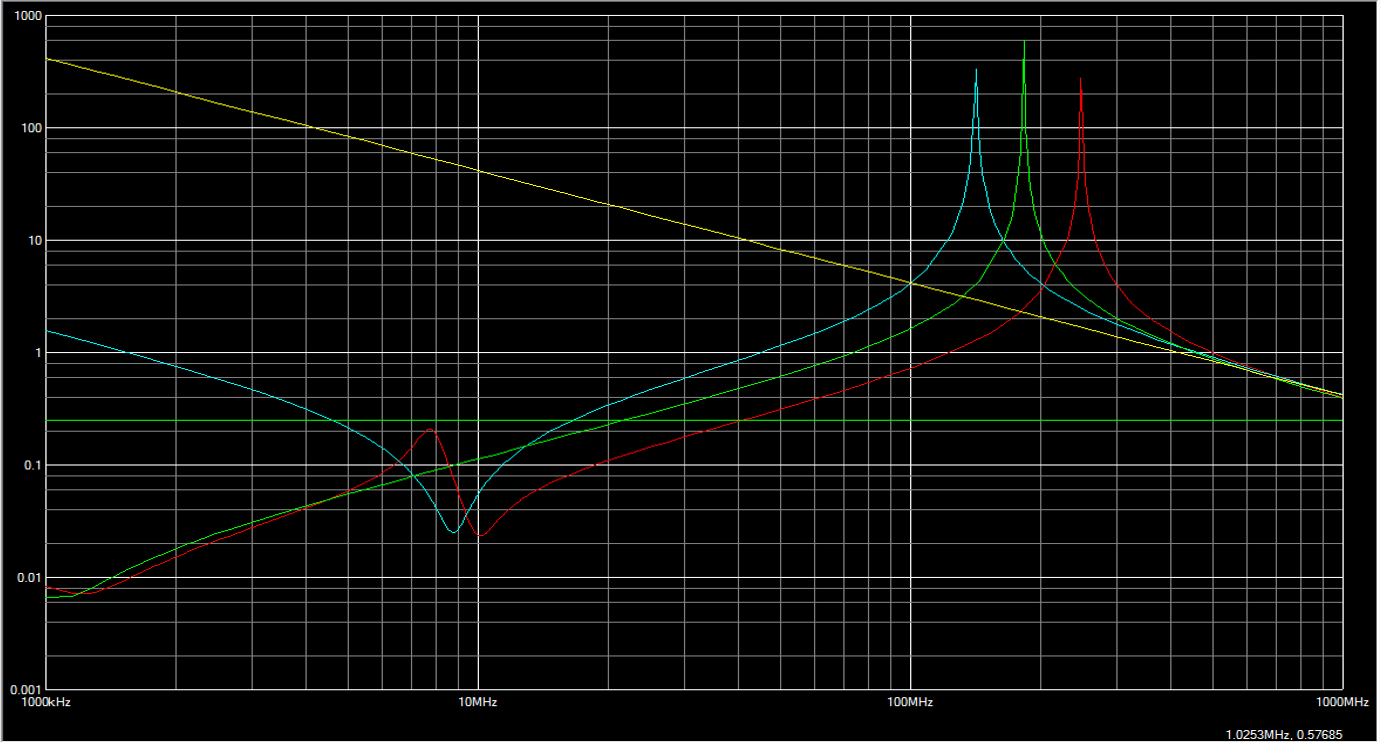Click the 1000kHz label on the X axis
Screen dimensions: 1380x743
47,702
